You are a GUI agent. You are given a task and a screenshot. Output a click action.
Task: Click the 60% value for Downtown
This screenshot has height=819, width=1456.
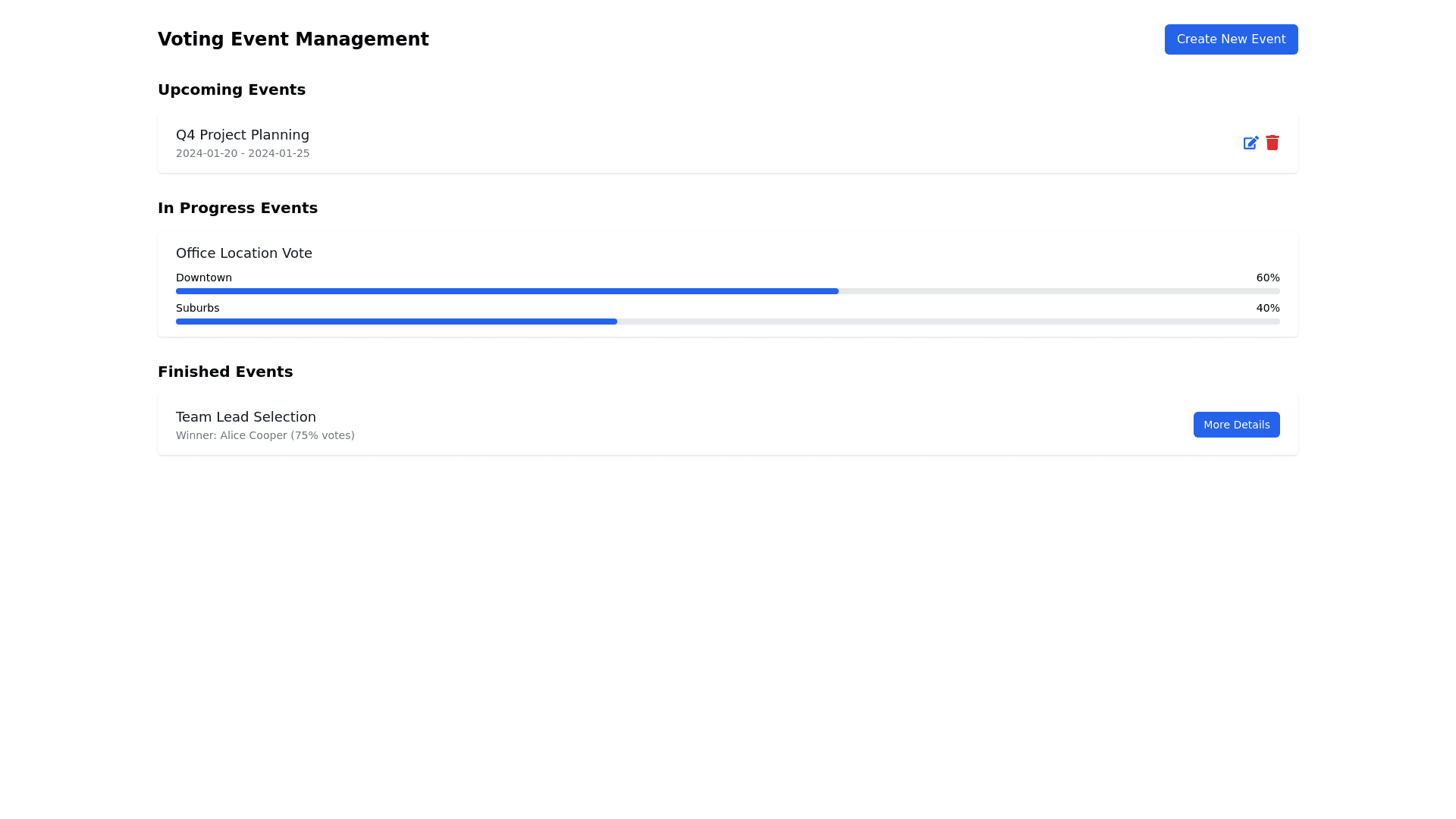tap(1267, 278)
